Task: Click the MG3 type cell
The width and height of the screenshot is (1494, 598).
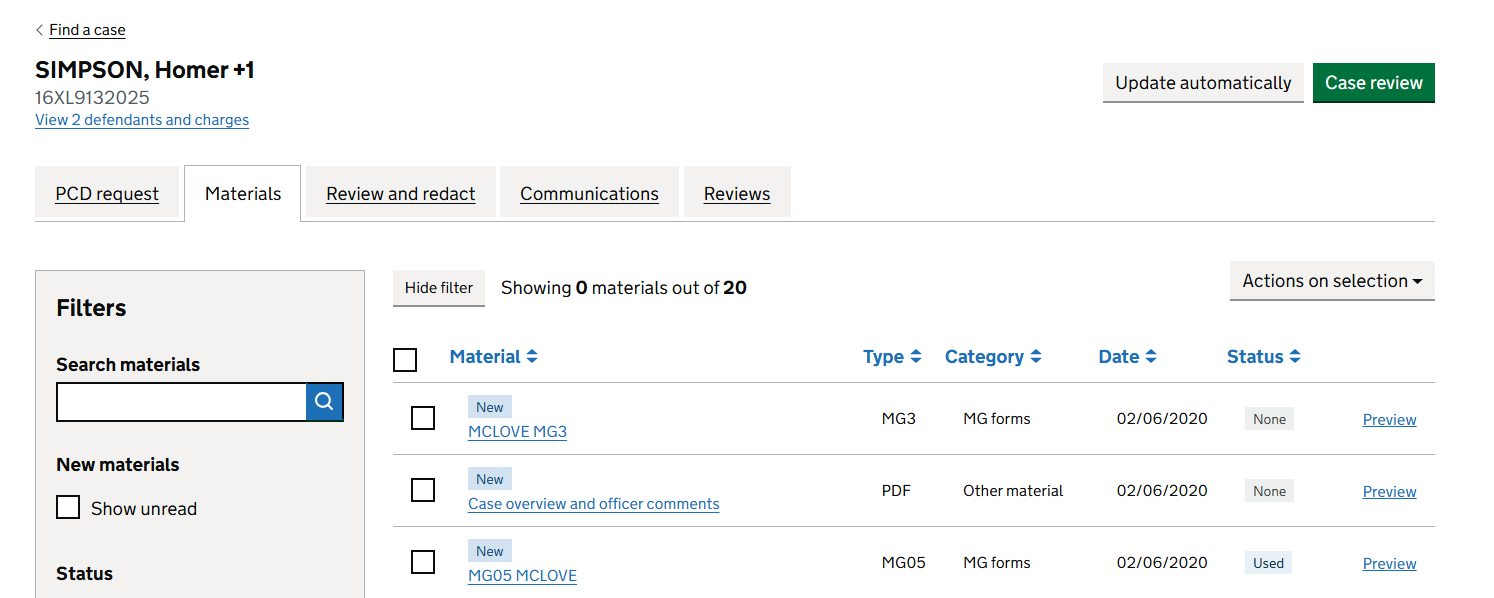Action: (x=899, y=419)
